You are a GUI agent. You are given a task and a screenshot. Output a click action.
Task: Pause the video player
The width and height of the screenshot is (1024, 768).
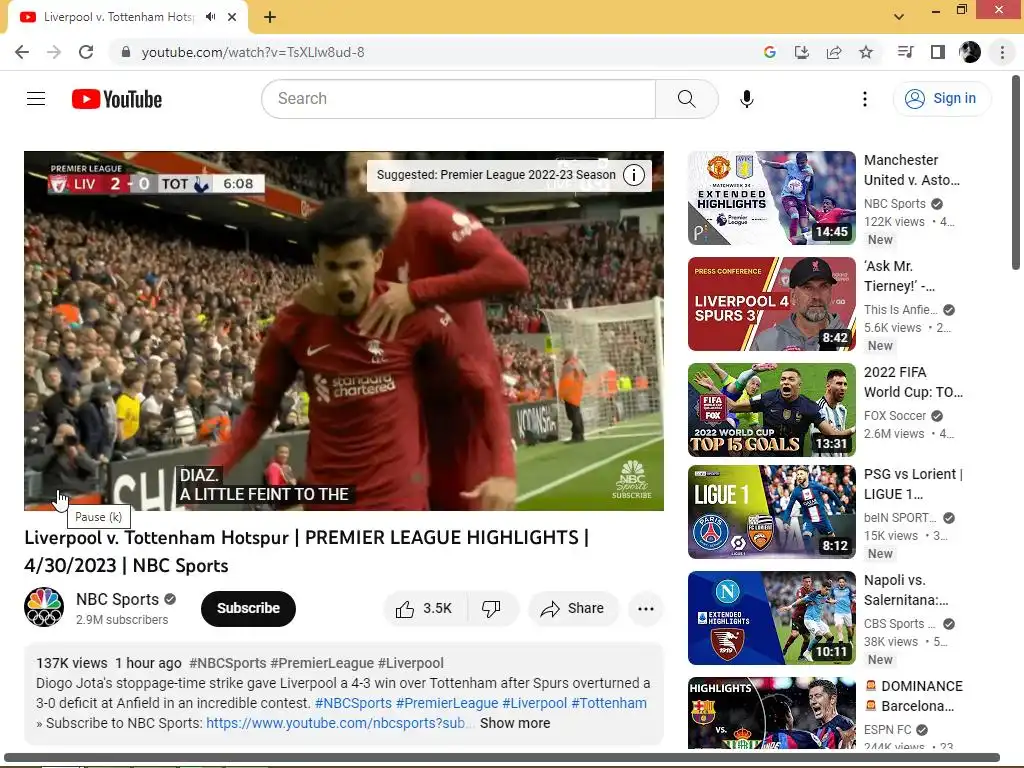(59, 500)
